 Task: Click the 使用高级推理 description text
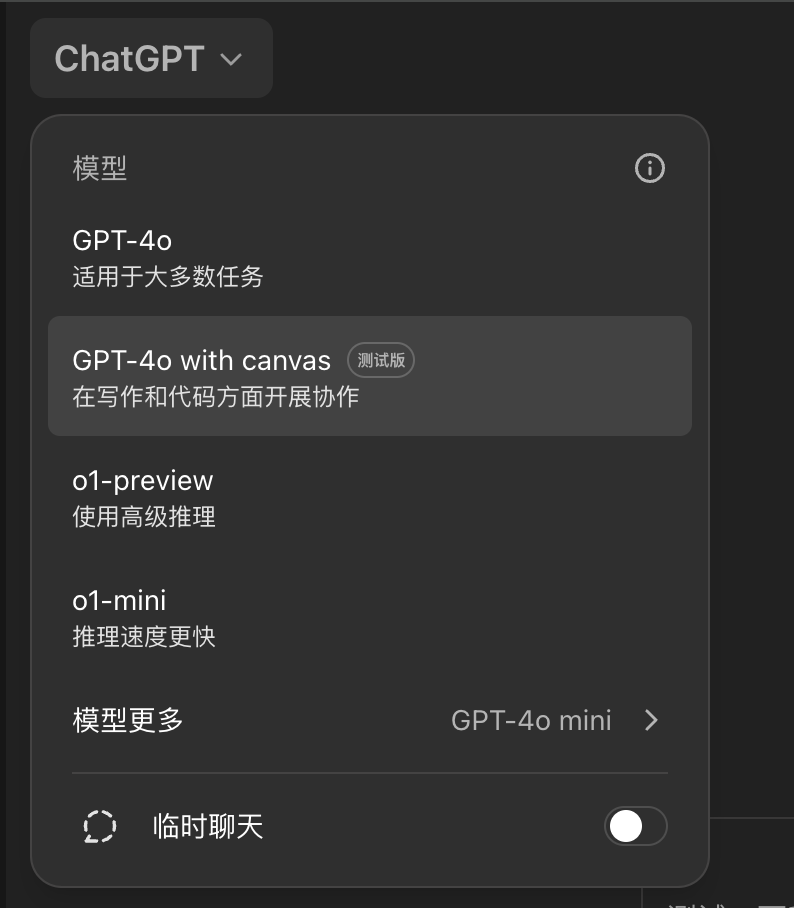[144, 517]
